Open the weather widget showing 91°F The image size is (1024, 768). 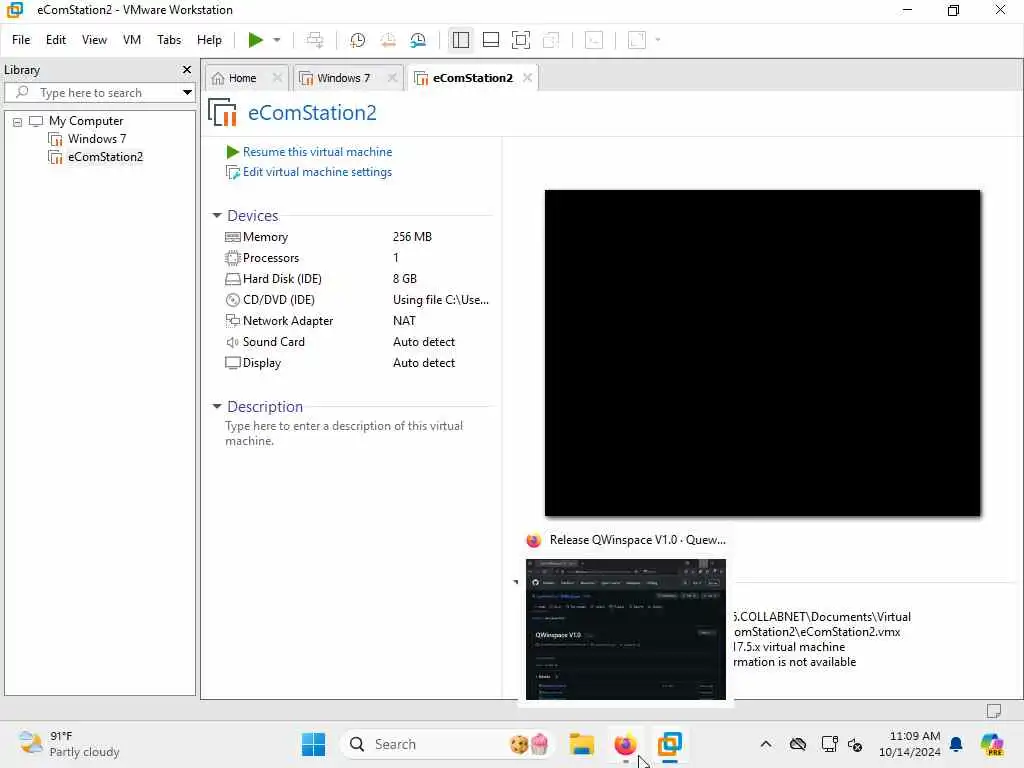pos(69,744)
